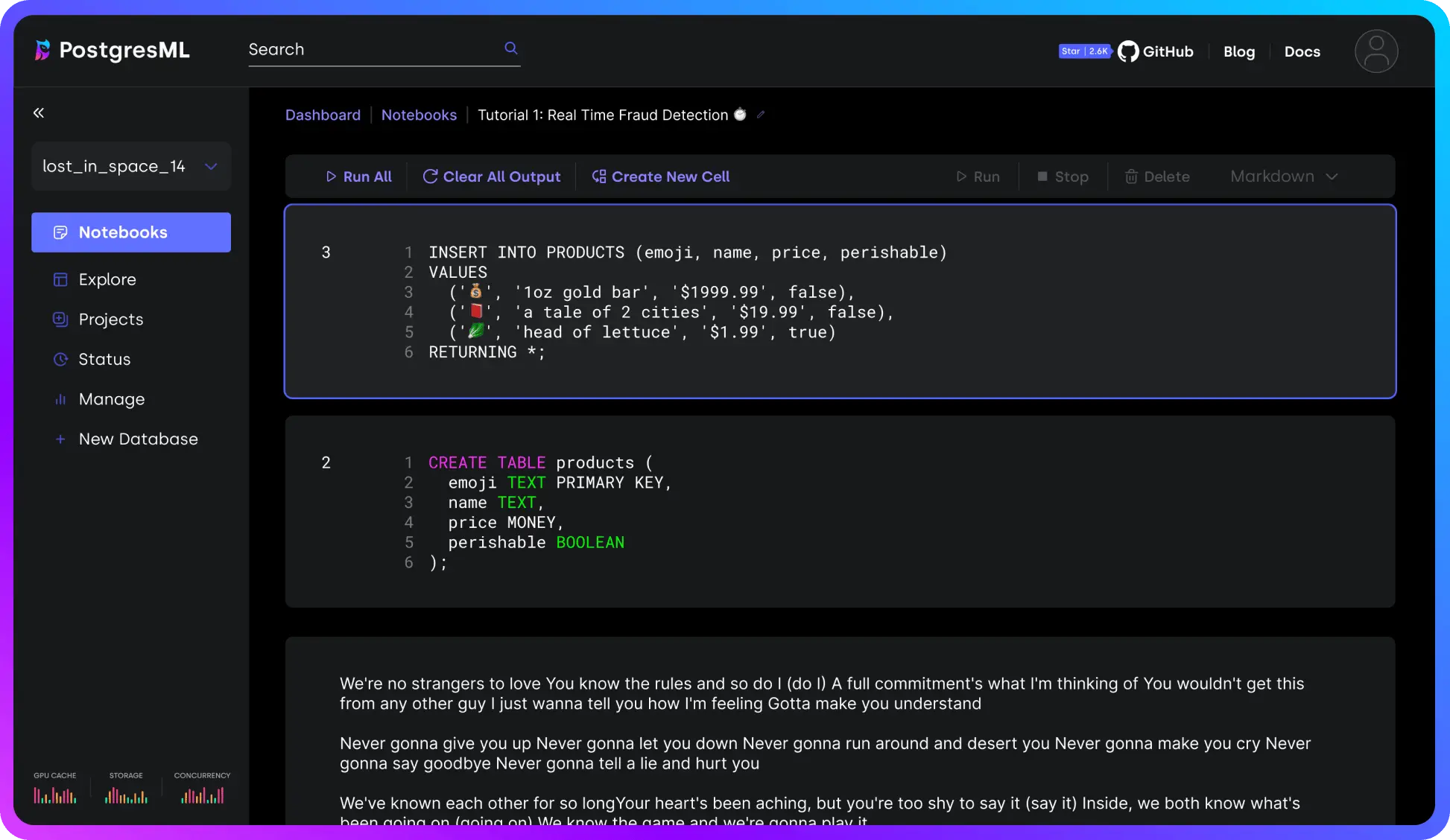Click the PostgresML logo icon
The width and height of the screenshot is (1450, 840).
[x=42, y=50]
